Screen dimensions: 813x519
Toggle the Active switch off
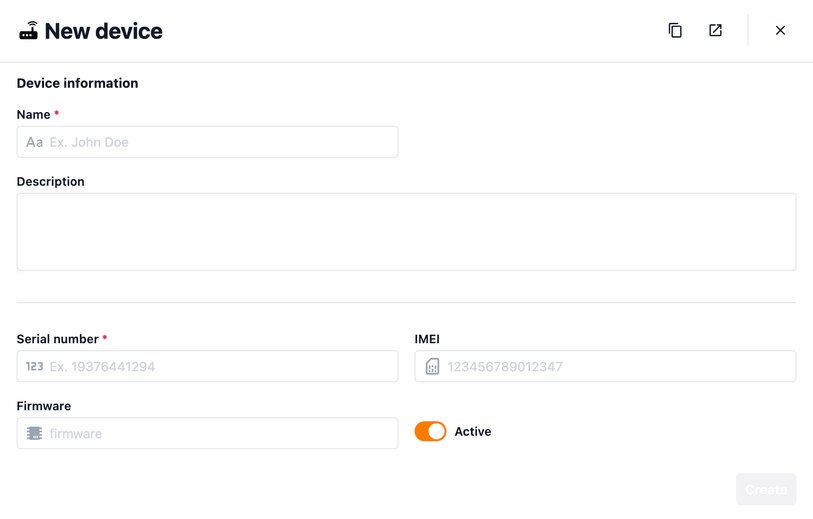(431, 432)
